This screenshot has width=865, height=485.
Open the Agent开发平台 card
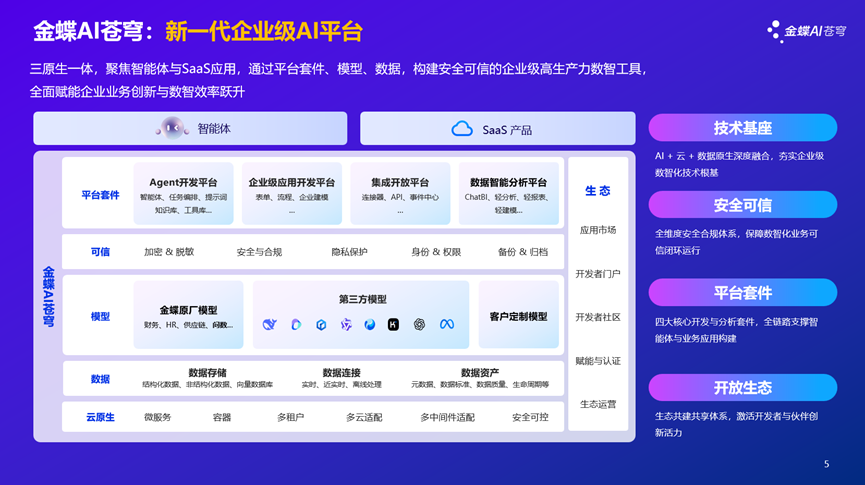tap(183, 194)
